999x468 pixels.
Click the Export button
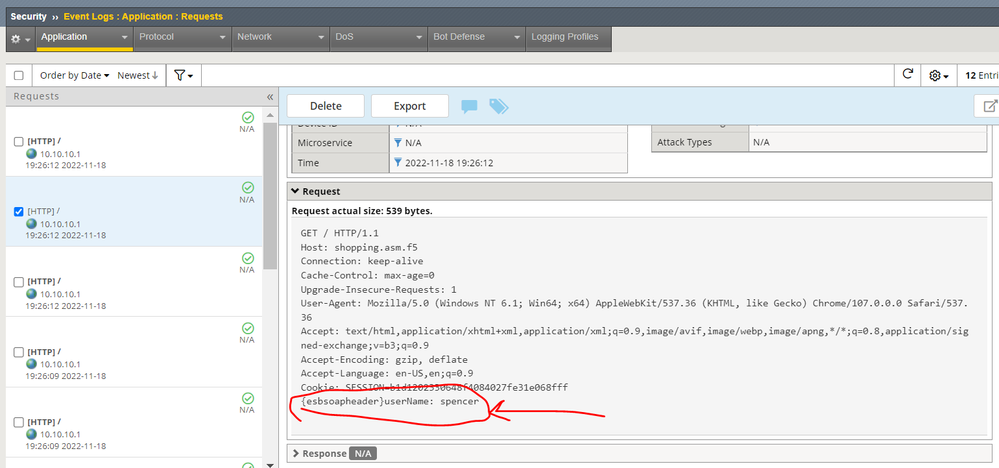[409, 106]
